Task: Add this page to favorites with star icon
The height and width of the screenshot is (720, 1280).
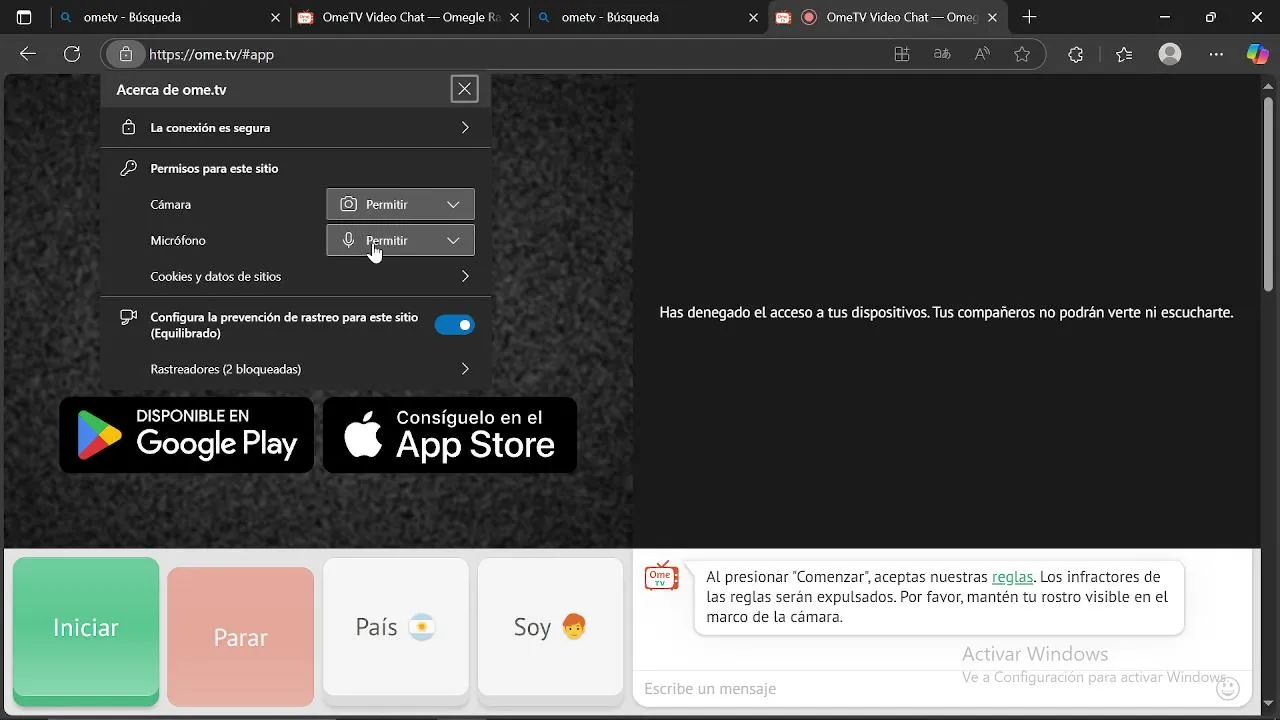Action: pyautogui.click(x=1022, y=55)
